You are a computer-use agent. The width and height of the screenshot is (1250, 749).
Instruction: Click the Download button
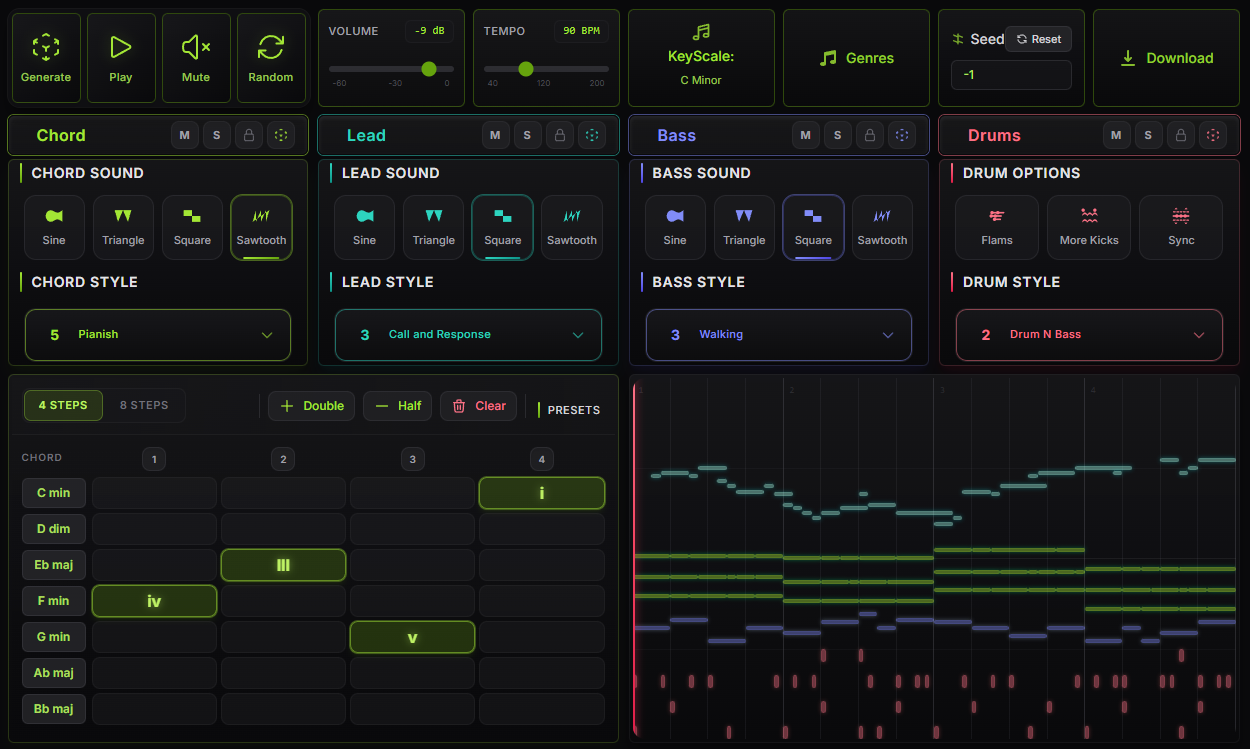point(1166,57)
